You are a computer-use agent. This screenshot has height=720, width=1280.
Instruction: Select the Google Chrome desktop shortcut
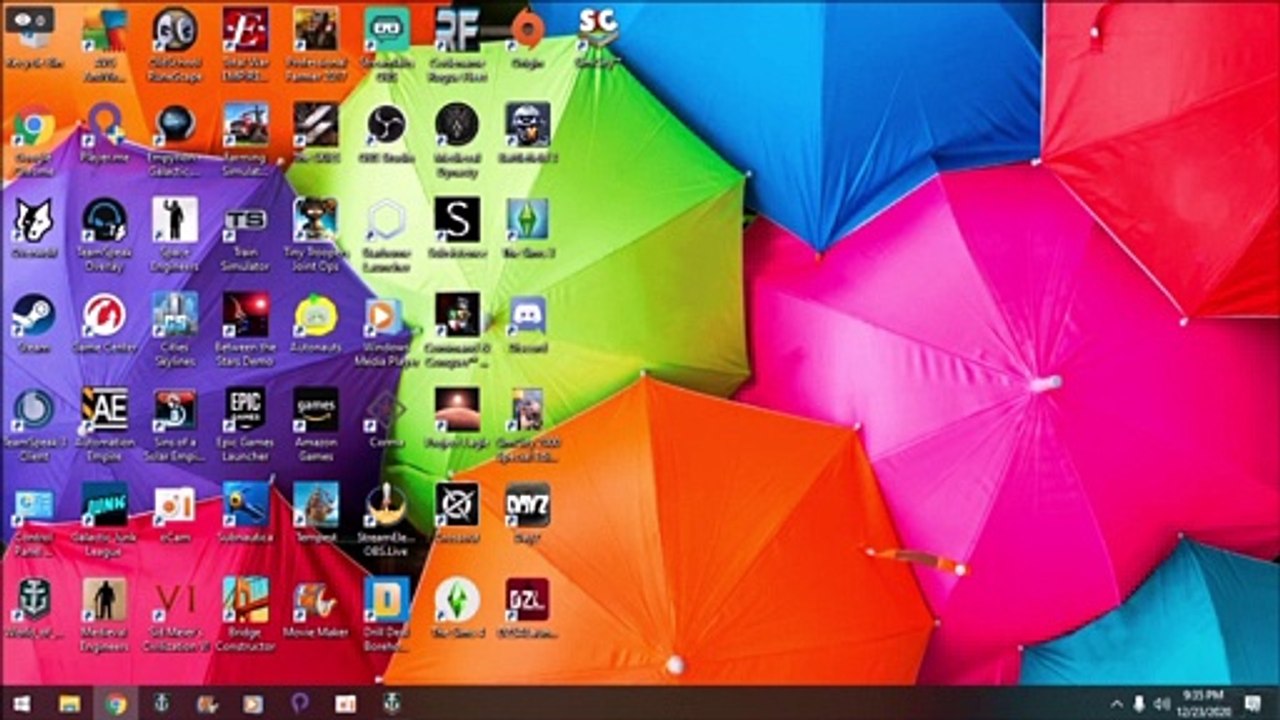point(34,141)
